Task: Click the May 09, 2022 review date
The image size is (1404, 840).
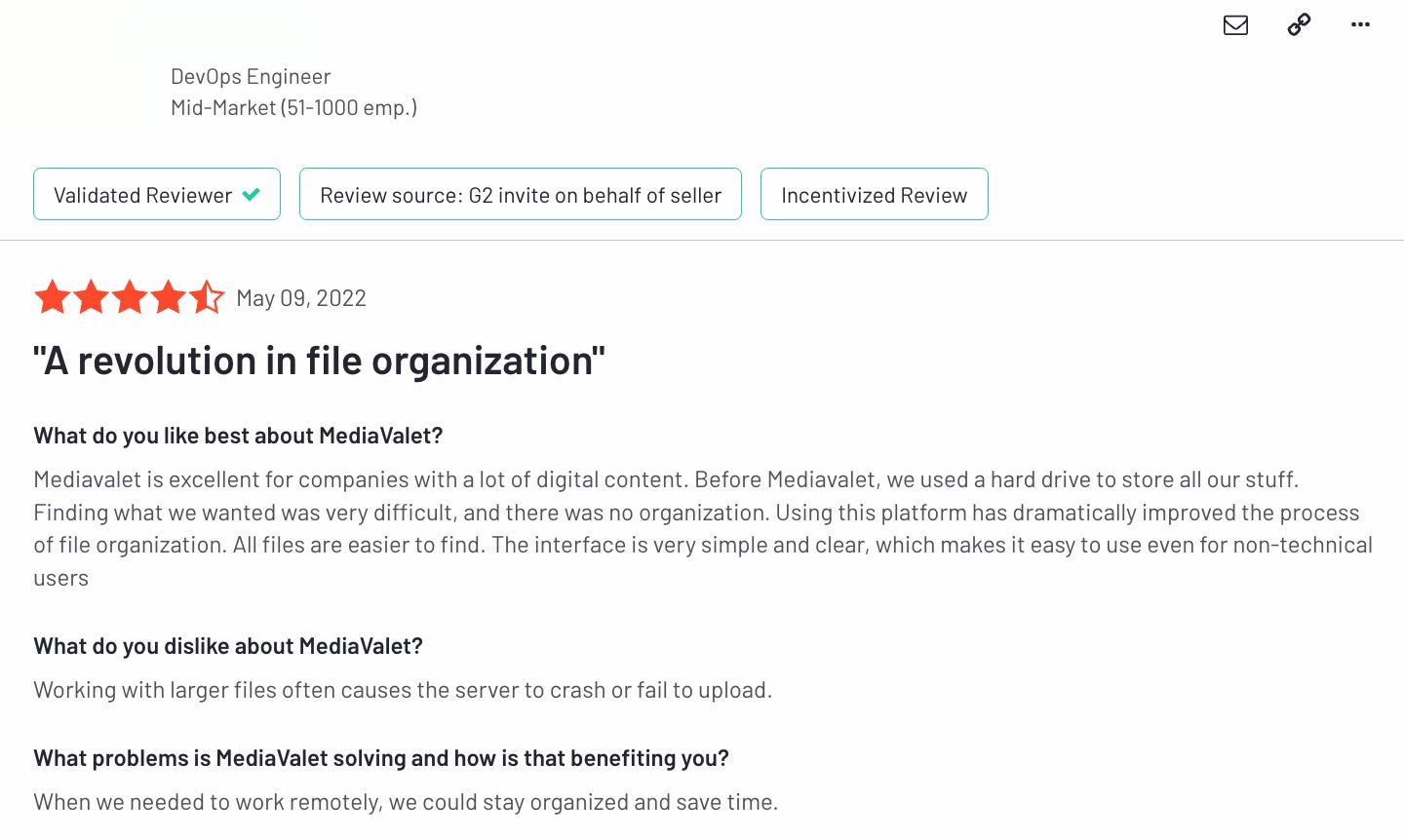Action: [x=301, y=298]
